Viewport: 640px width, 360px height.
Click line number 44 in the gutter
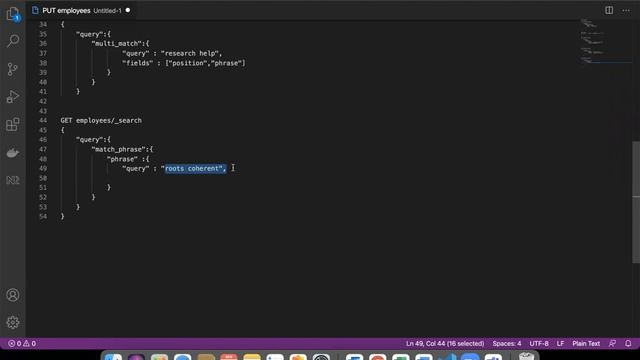click(43, 120)
